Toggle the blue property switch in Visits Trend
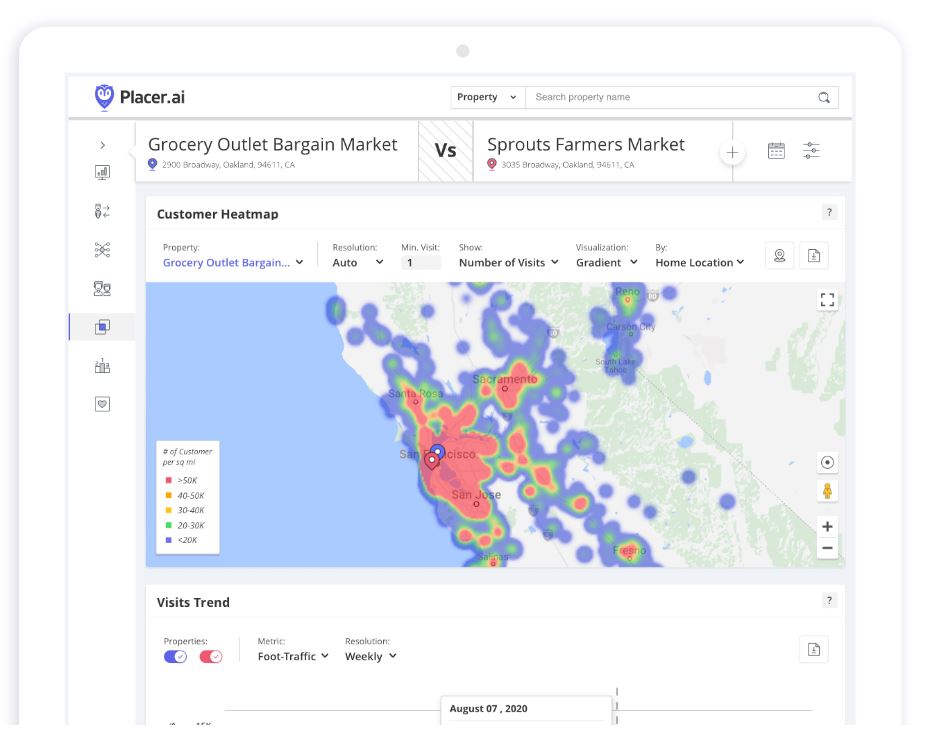 (x=175, y=657)
